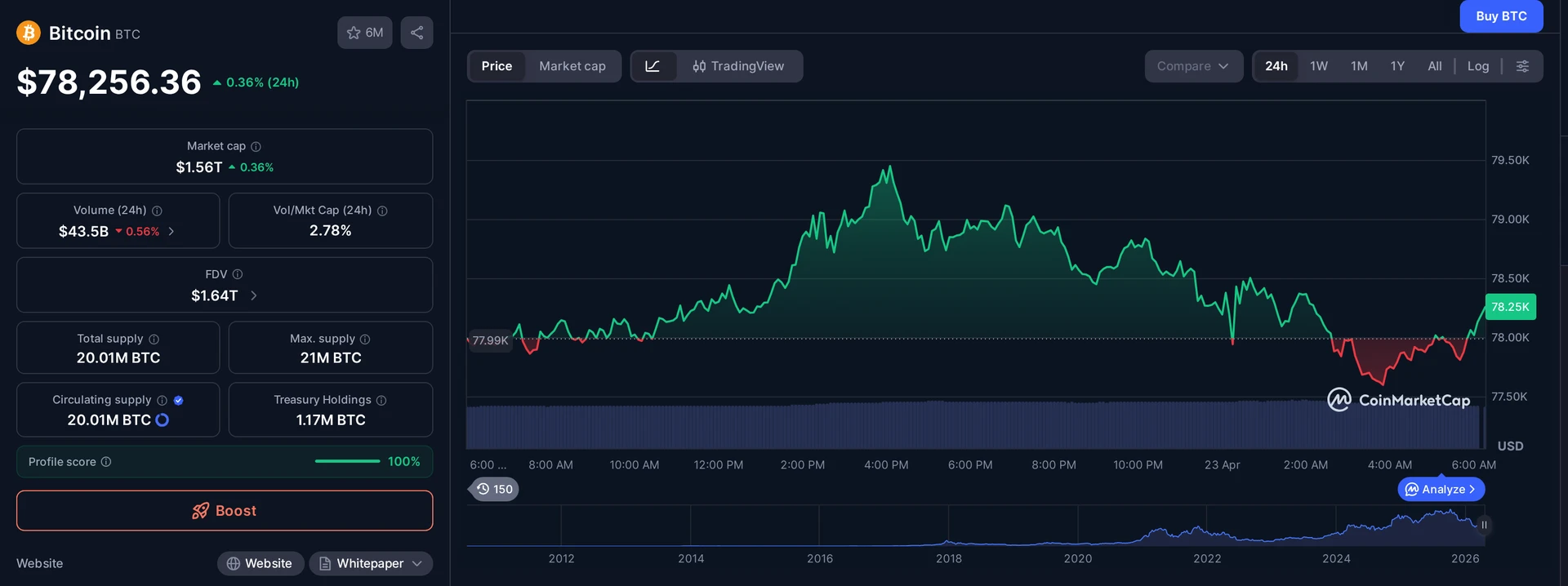Click the 1.17M BTC treasury value
This screenshot has width=1568, height=586.
[x=331, y=420]
